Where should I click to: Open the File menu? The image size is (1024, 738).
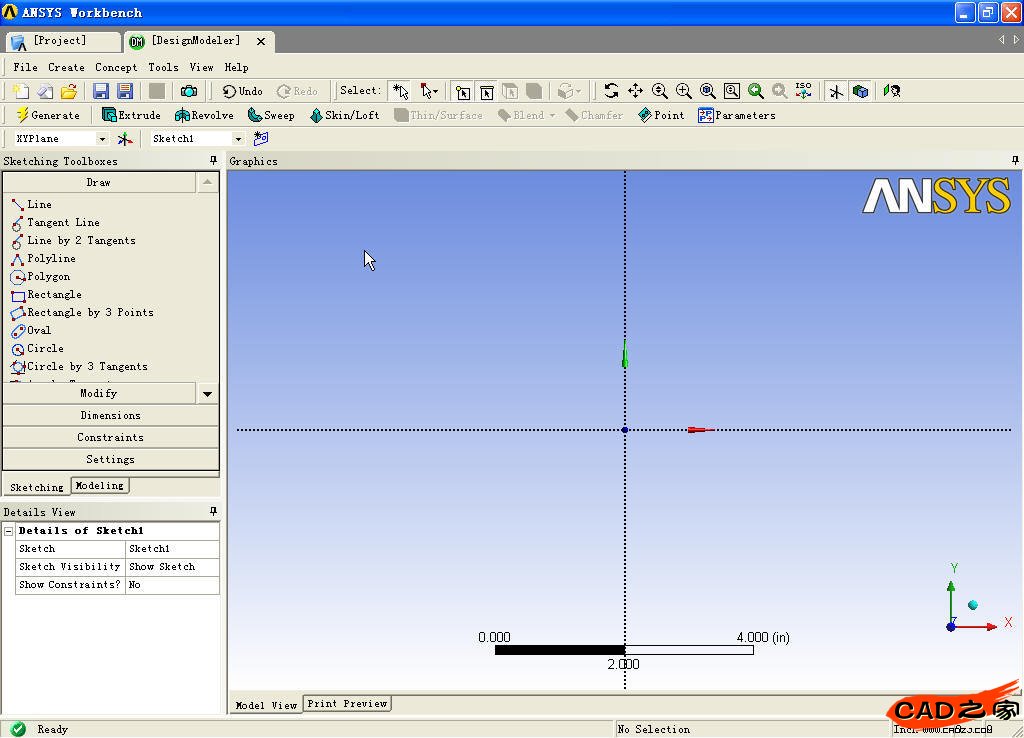tap(25, 67)
